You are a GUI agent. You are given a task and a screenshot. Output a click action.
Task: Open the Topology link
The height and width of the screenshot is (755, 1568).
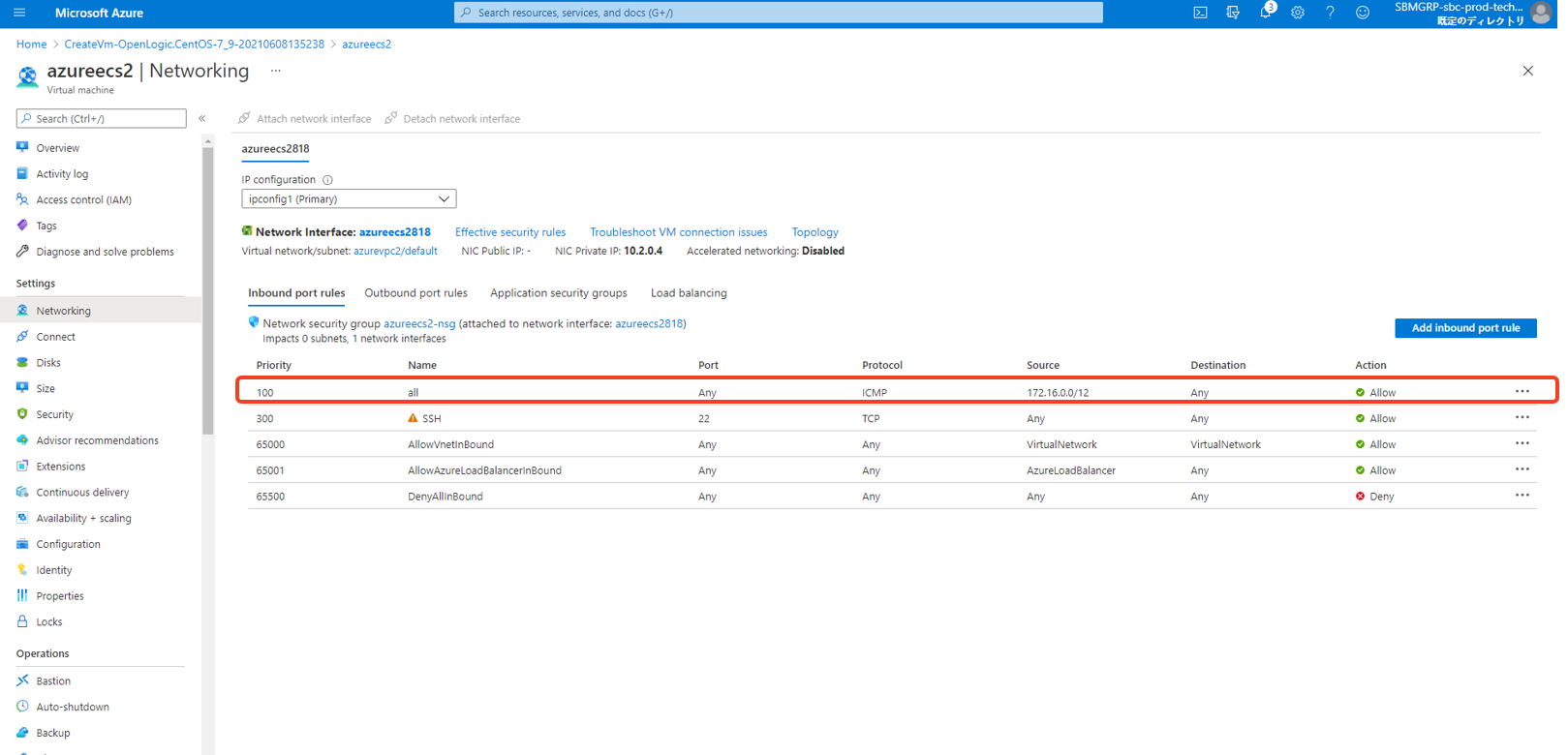[x=815, y=232]
